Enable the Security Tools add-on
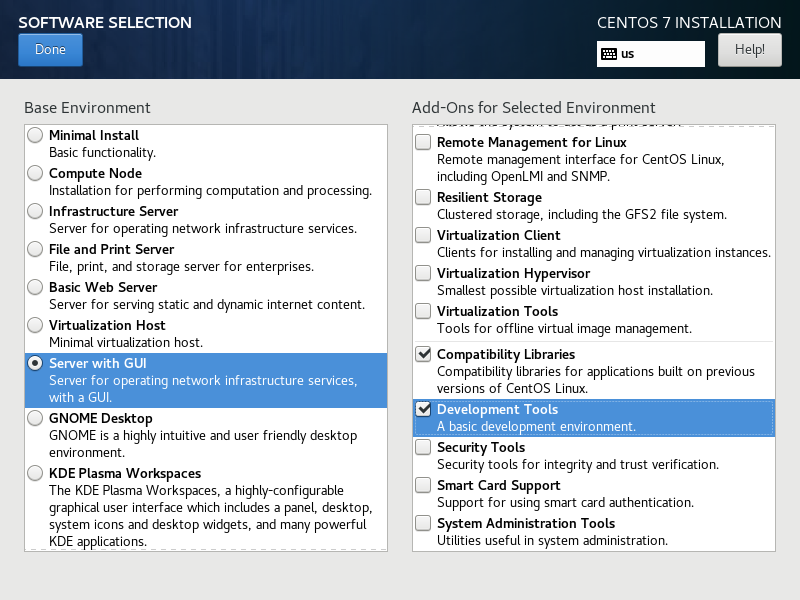This screenshot has height=600, width=800. click(424, 448)
